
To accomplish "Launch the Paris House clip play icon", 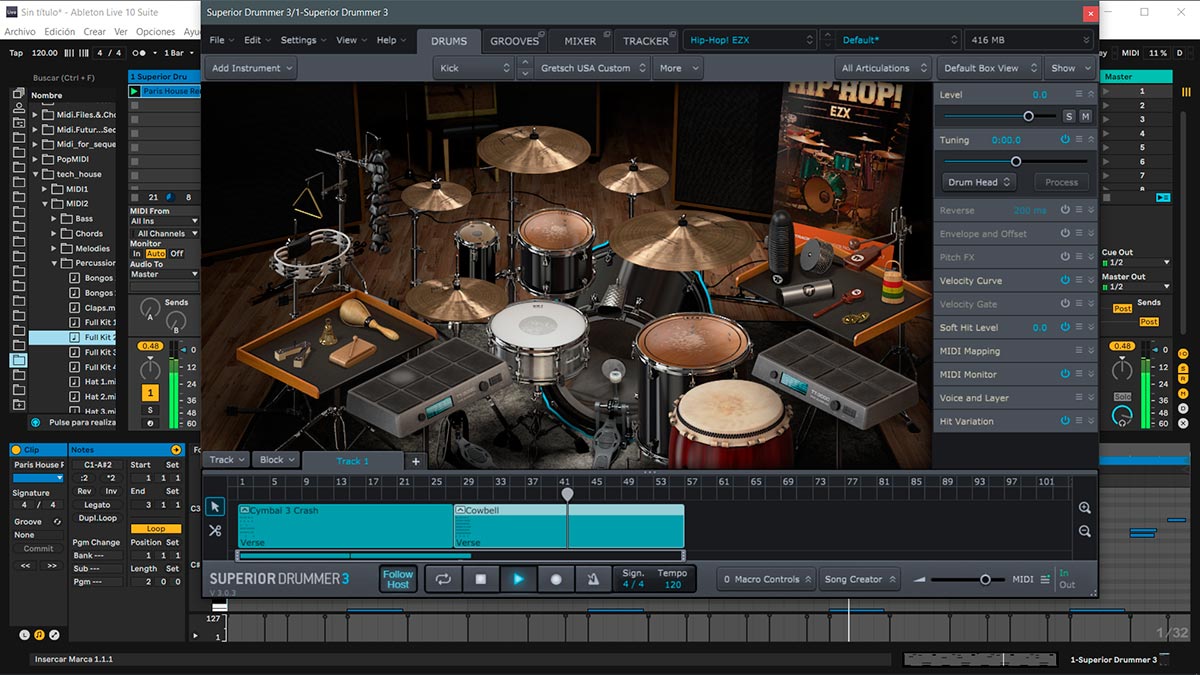I will tap(135, 91).
